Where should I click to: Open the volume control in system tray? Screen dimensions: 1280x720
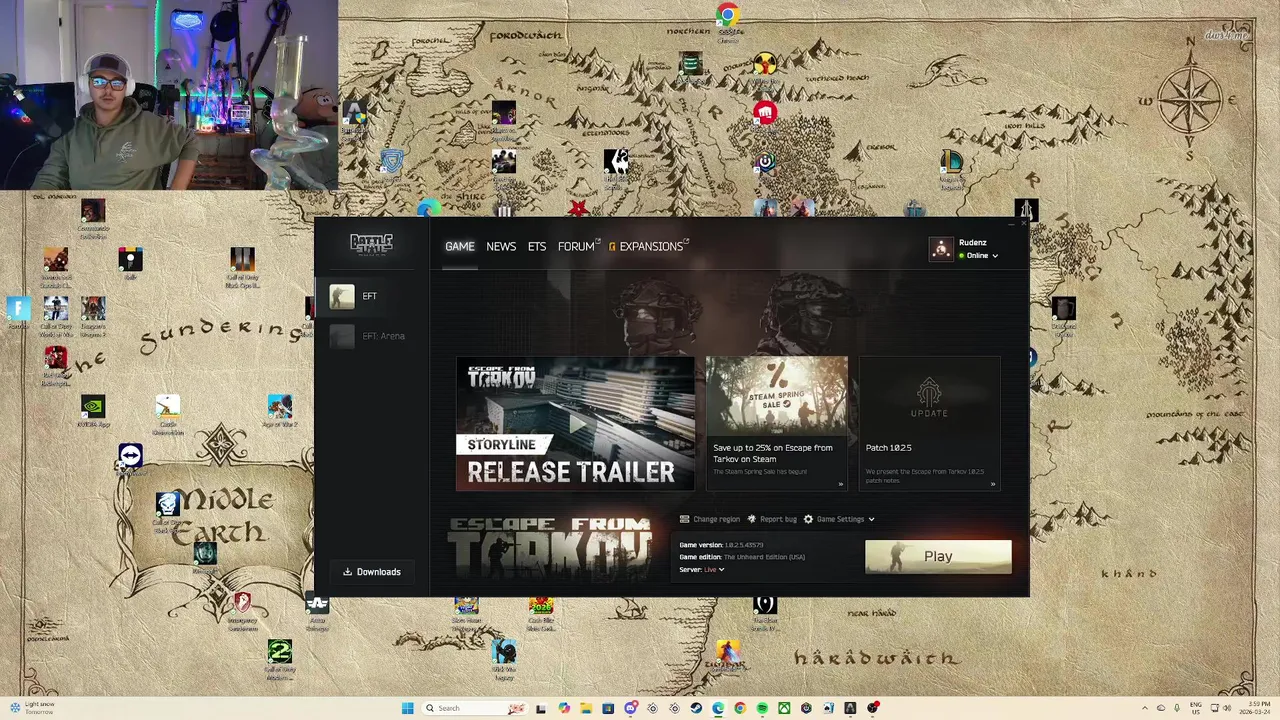tap(1227, 708)
